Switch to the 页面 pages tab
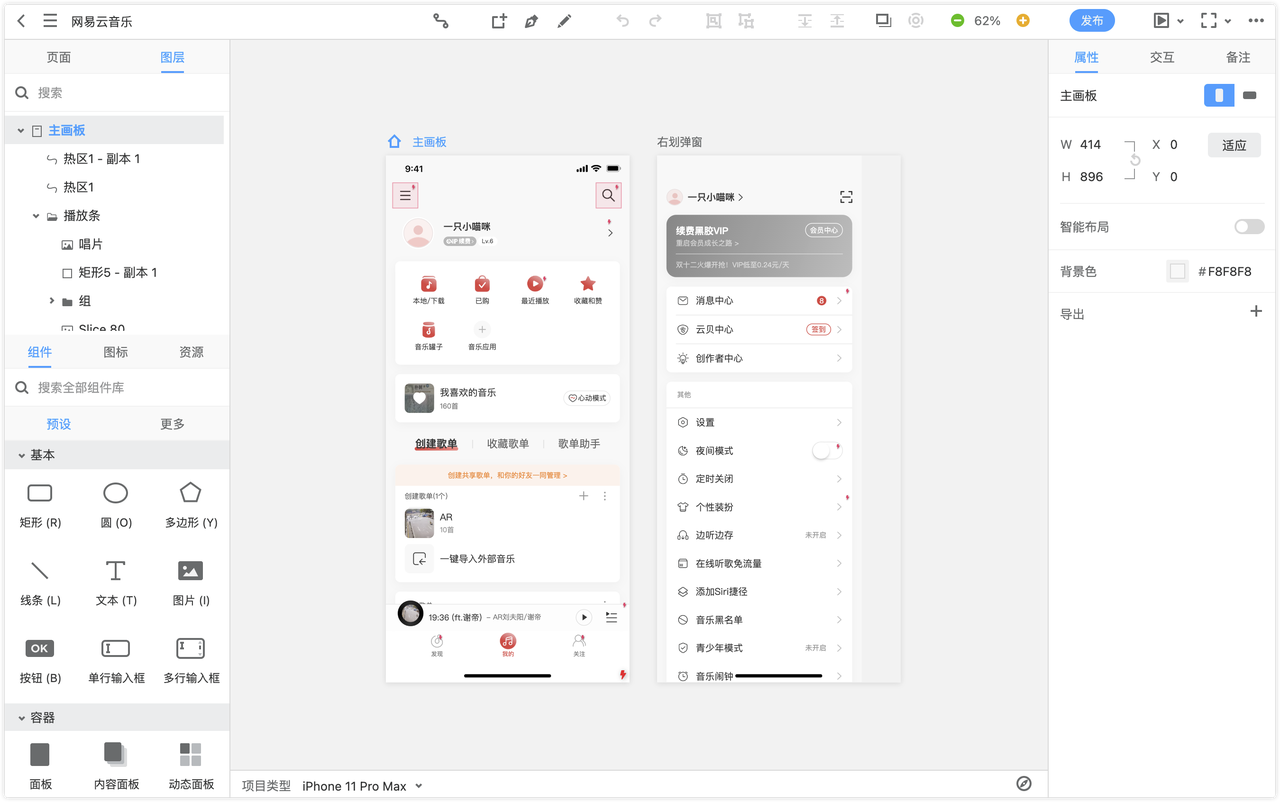The image size is (1280, 802). (59, 58)
